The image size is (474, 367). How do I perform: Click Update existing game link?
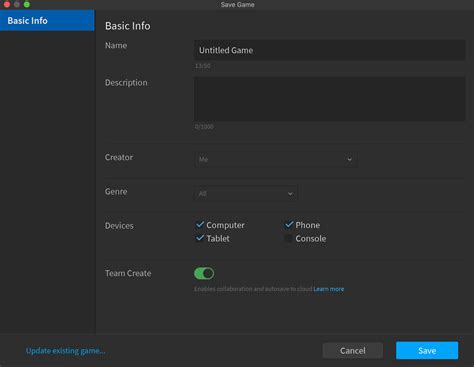(66, 351)
